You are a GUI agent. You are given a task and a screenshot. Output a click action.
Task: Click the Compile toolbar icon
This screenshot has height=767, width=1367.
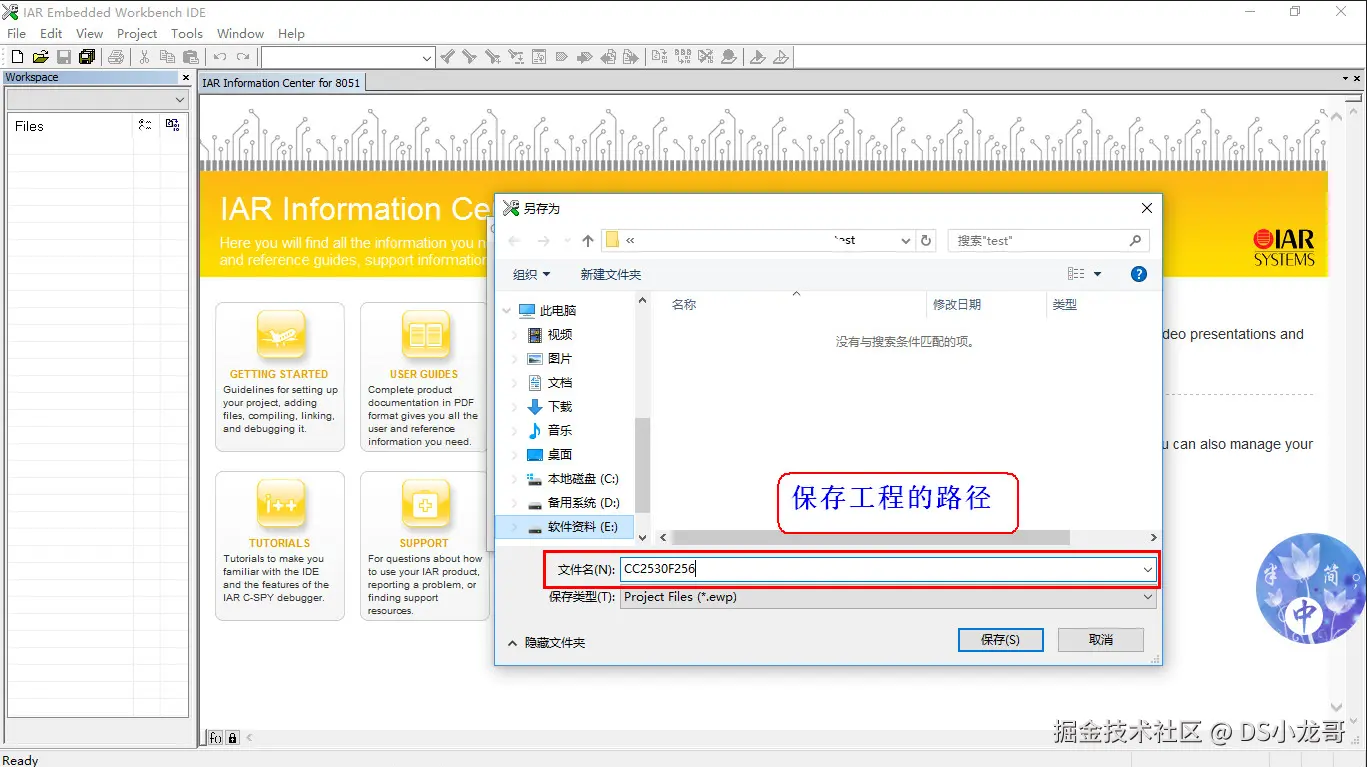coord(659,57)
